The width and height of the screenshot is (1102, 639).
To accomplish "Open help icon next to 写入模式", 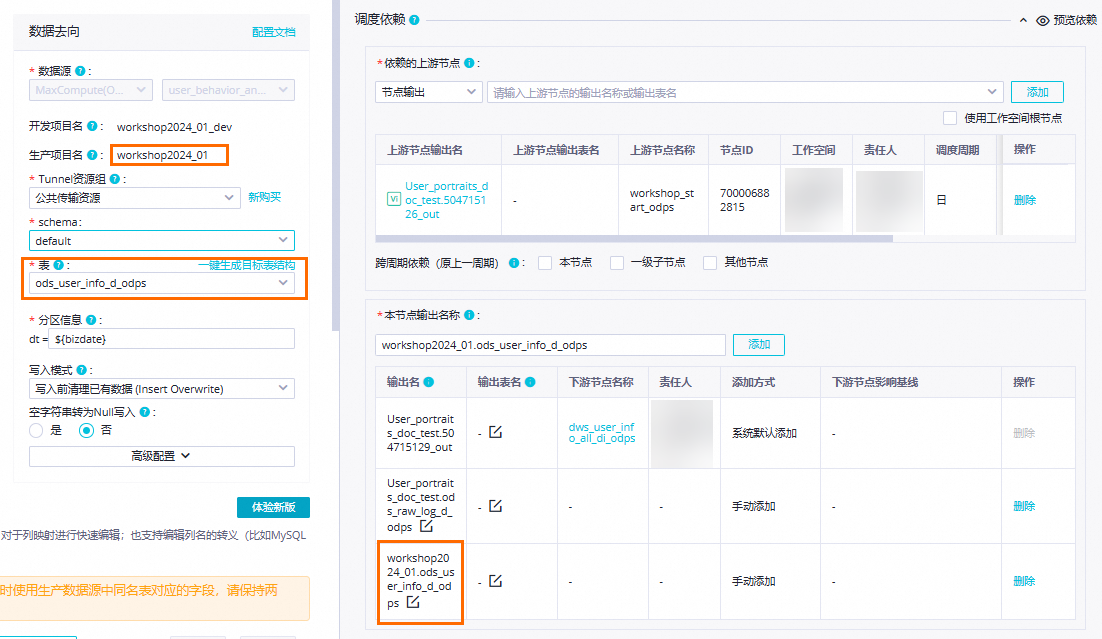I will (82, 370).
